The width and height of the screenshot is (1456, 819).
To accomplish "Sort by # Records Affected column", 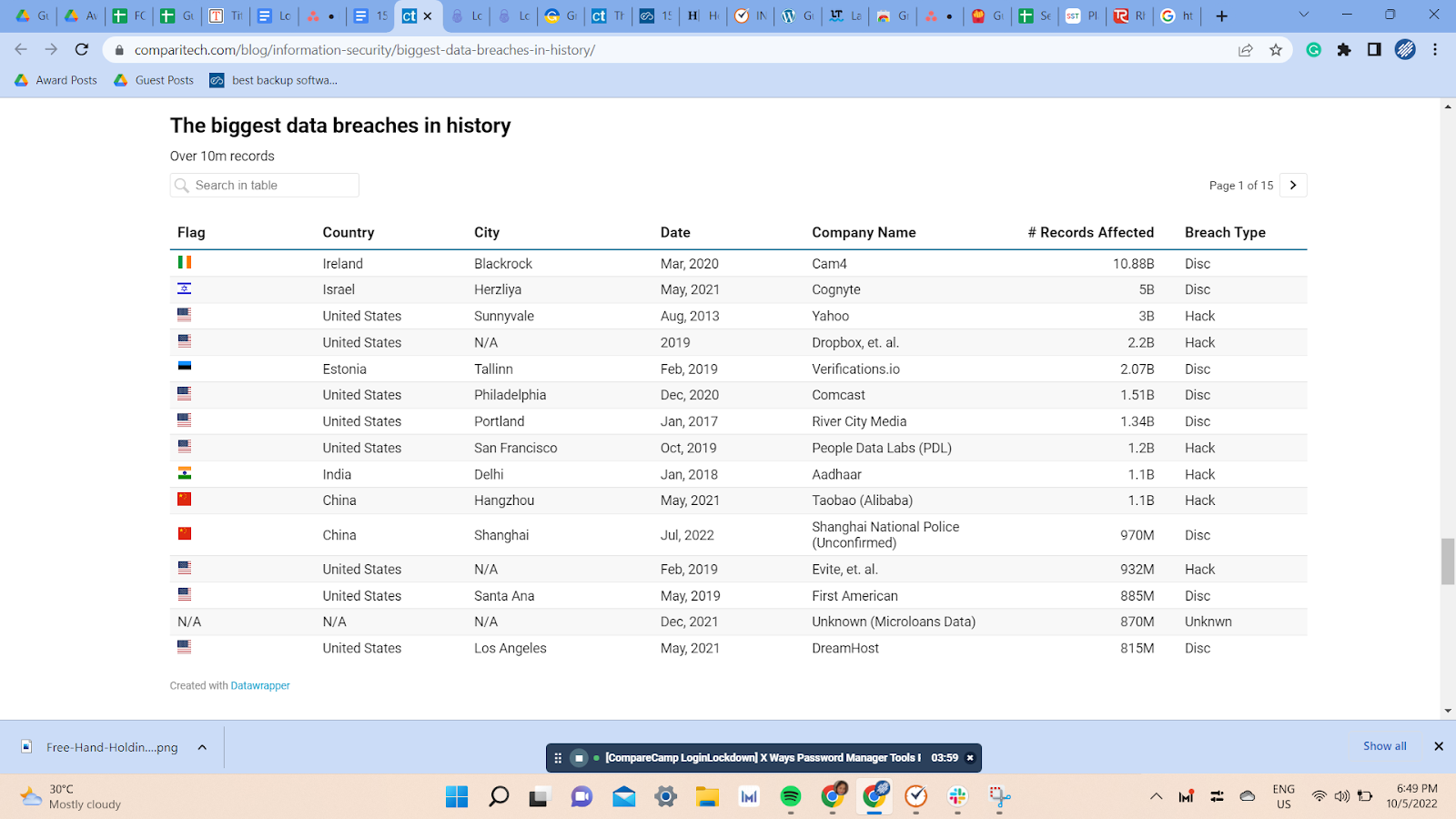I will (1090, 232).
